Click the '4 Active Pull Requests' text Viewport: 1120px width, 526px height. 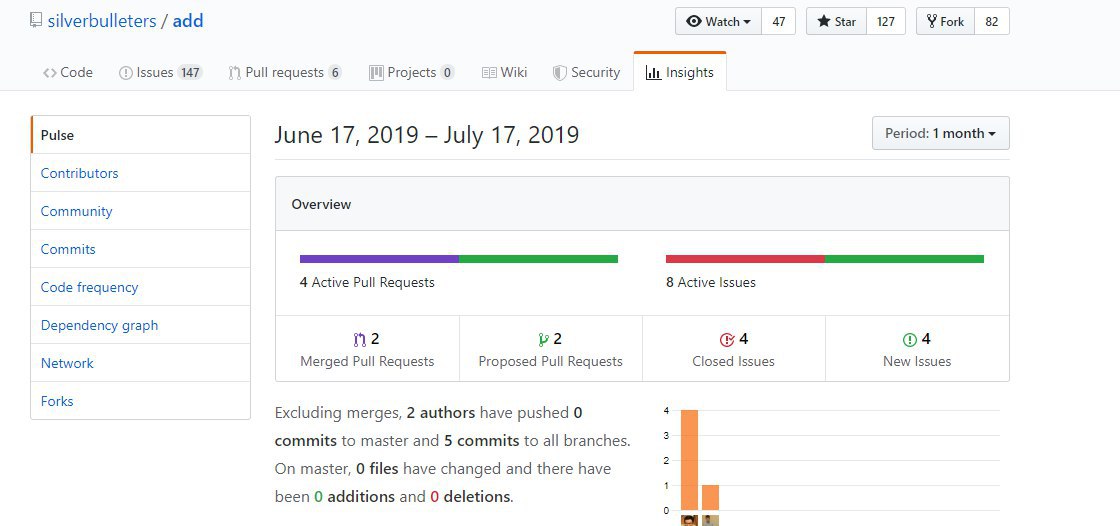367,282
